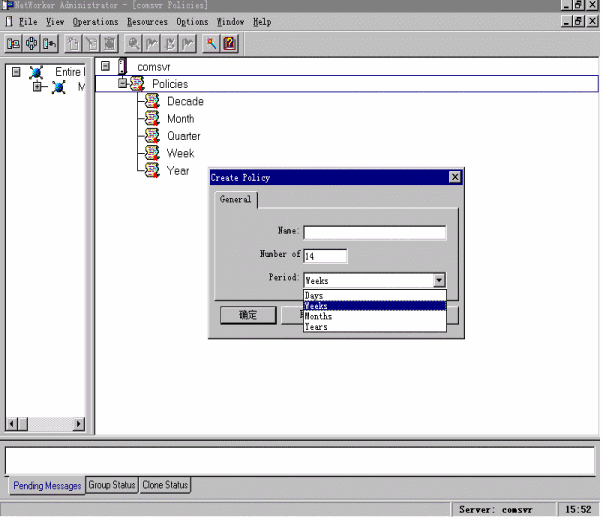The width and height of the screenshot is (604, 520).
Task: Select the Month policy in the list
Action: pos(180,119)
